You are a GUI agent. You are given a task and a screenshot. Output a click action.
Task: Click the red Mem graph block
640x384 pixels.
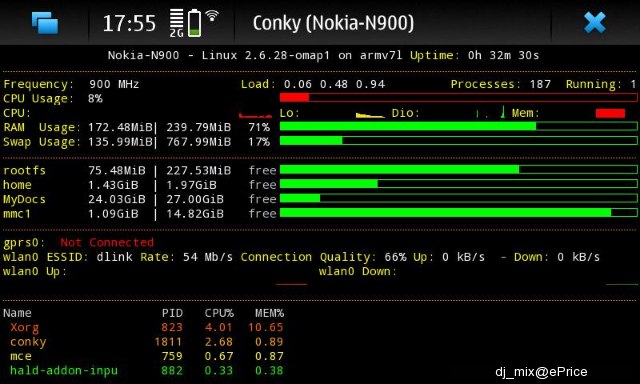tap(610, 113)
